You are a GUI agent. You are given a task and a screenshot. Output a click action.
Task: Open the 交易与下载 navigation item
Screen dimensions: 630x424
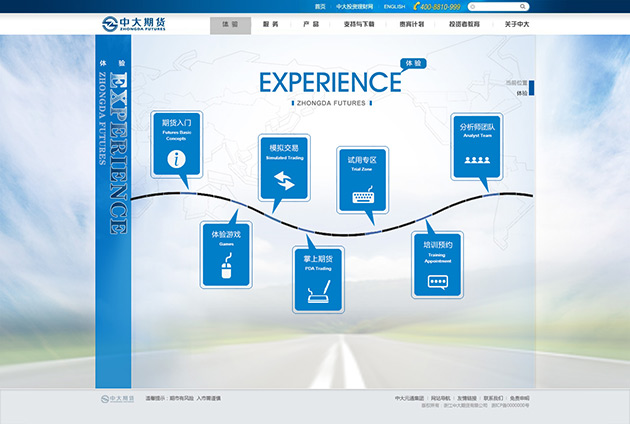click(x=359, y=25)
